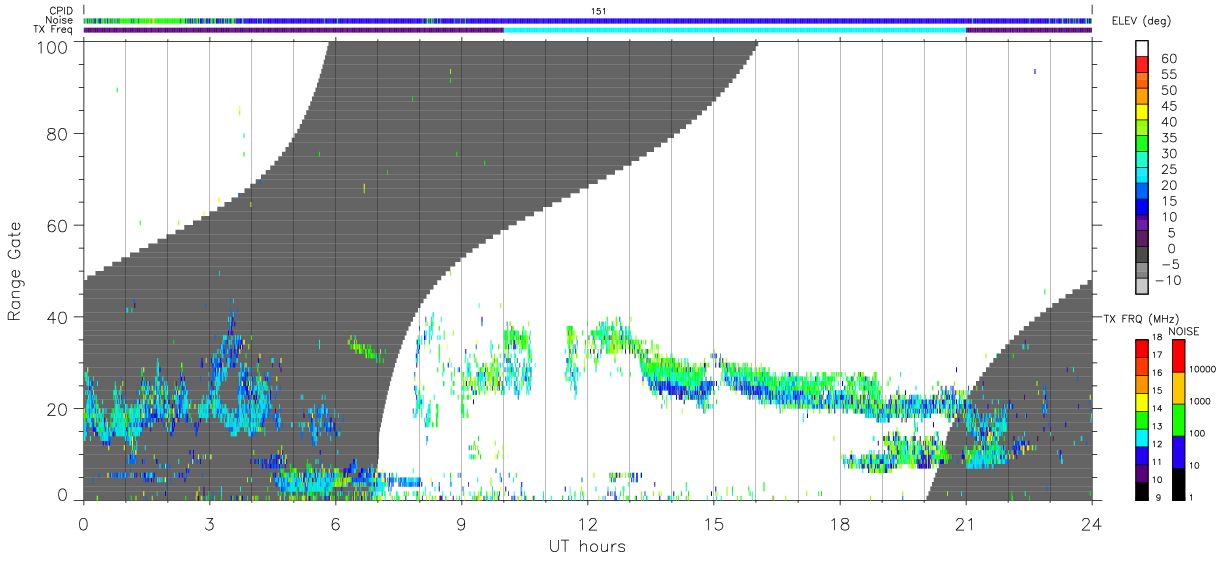This screenshot has width=1228, height=567.
Task: Click the red swatch in ELEV colorbar
Action: coord(1142,64)
